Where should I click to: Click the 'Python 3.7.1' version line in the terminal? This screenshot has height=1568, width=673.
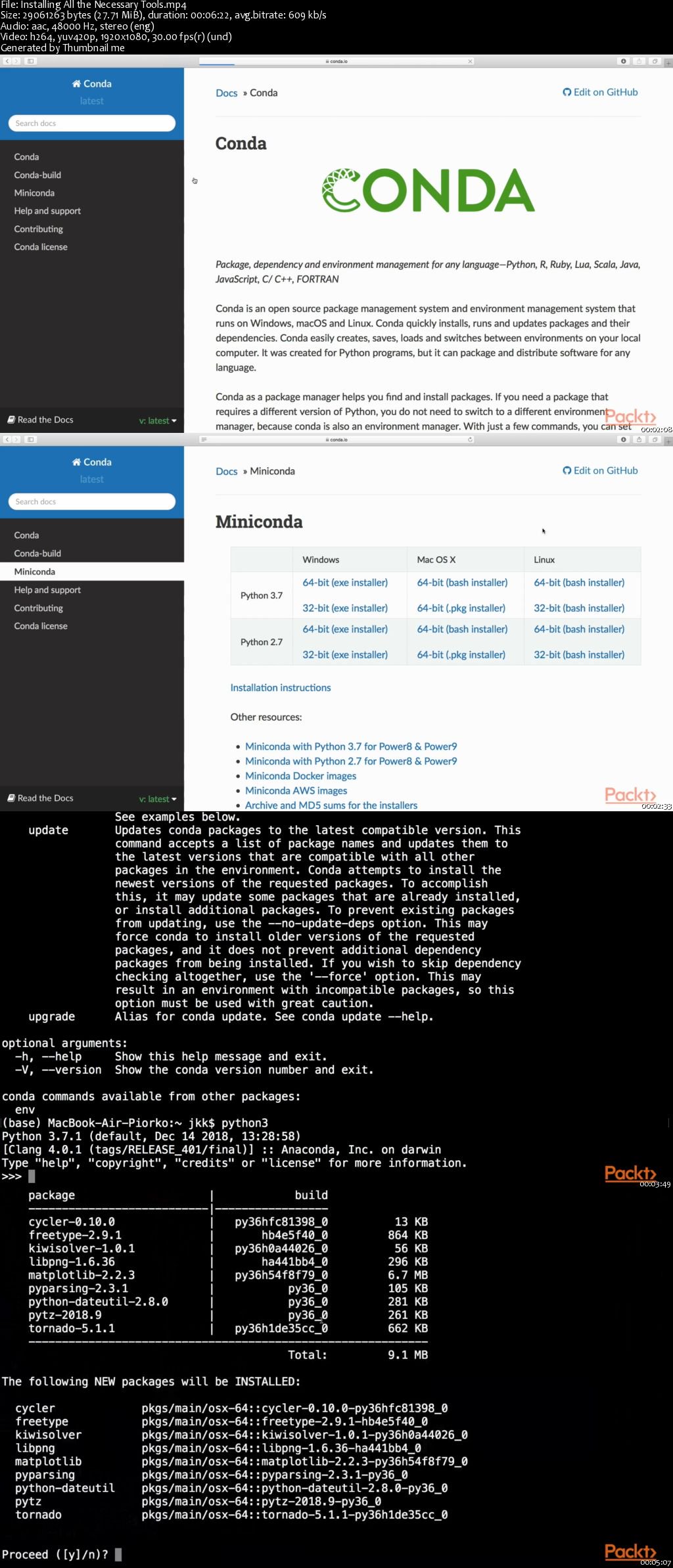click(x=151, y=1136)
